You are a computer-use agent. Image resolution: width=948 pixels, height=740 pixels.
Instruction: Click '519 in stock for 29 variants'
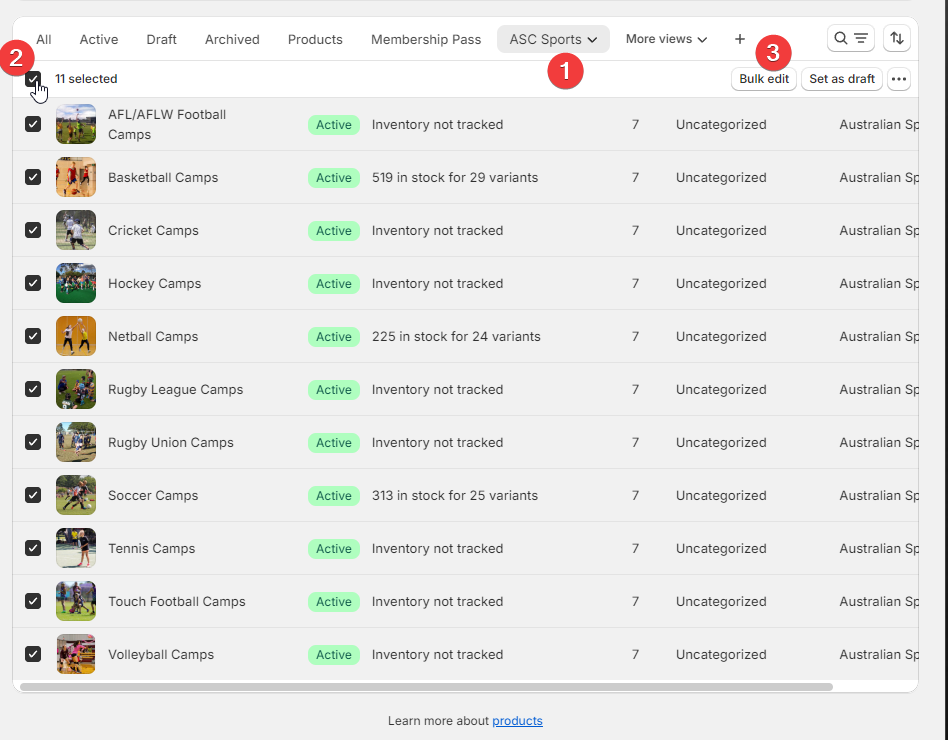coord(455,177)
